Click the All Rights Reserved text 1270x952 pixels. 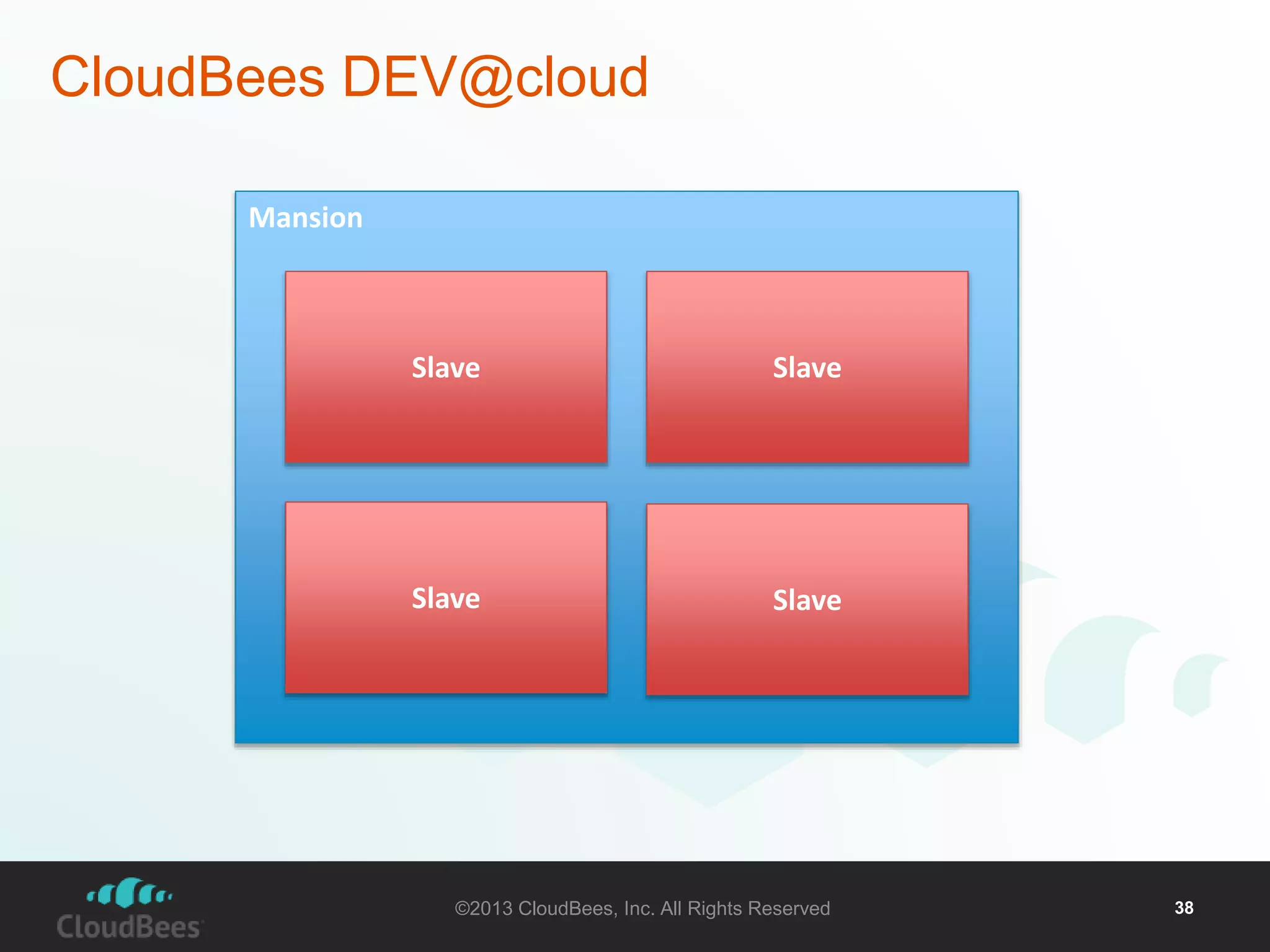coord(745,909)
